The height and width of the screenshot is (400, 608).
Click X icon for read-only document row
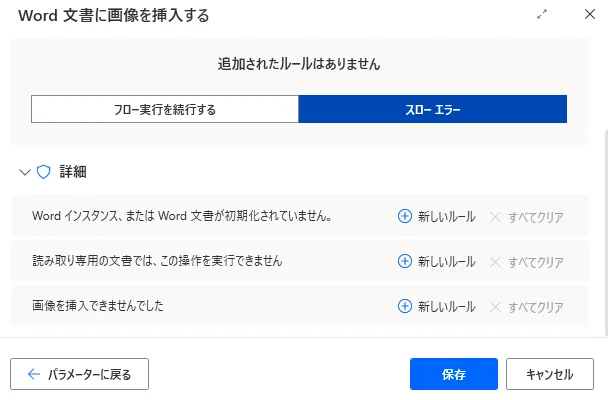(495, 261)
